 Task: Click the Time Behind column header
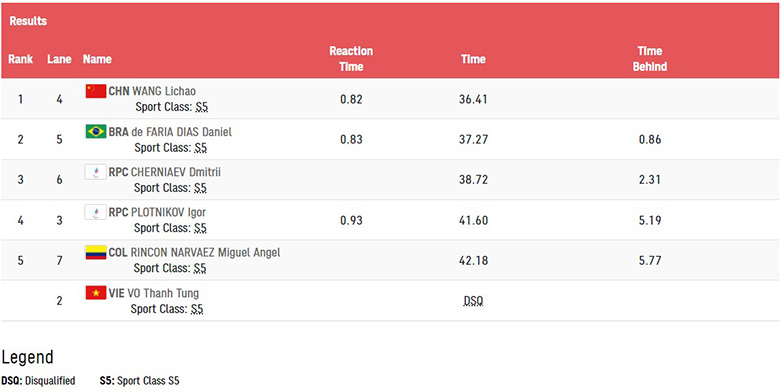coord(650,59)
